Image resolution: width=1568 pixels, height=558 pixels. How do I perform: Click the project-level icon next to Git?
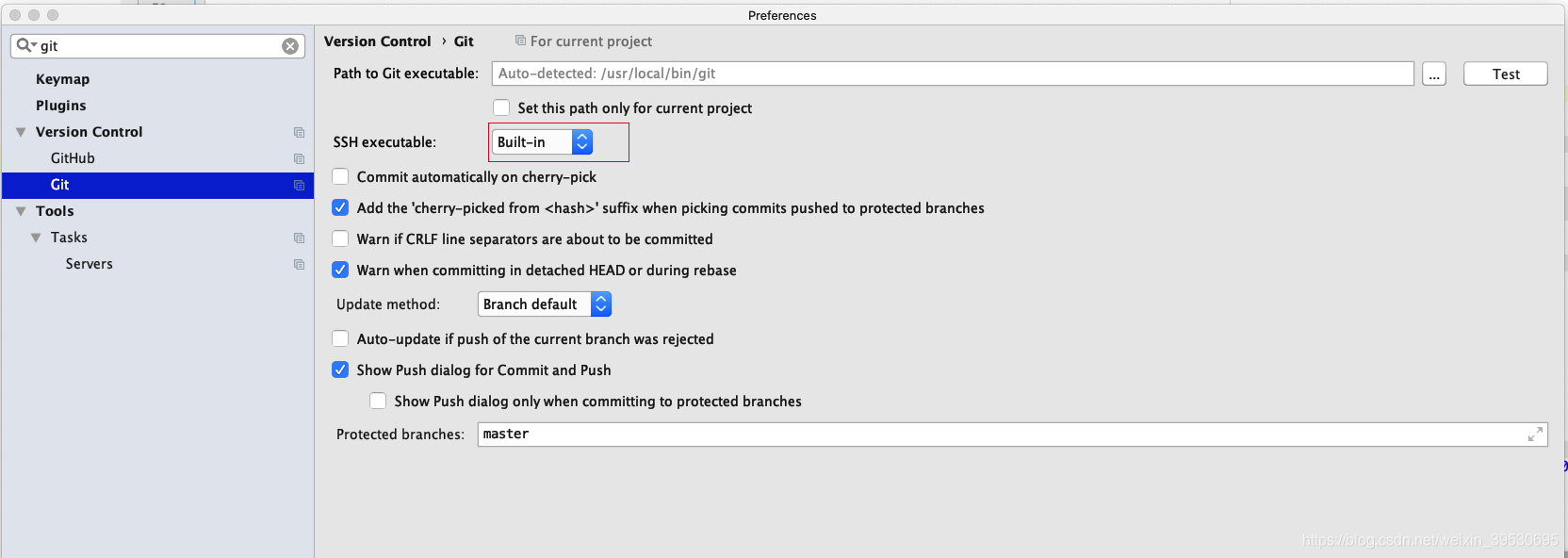[299, 185]
